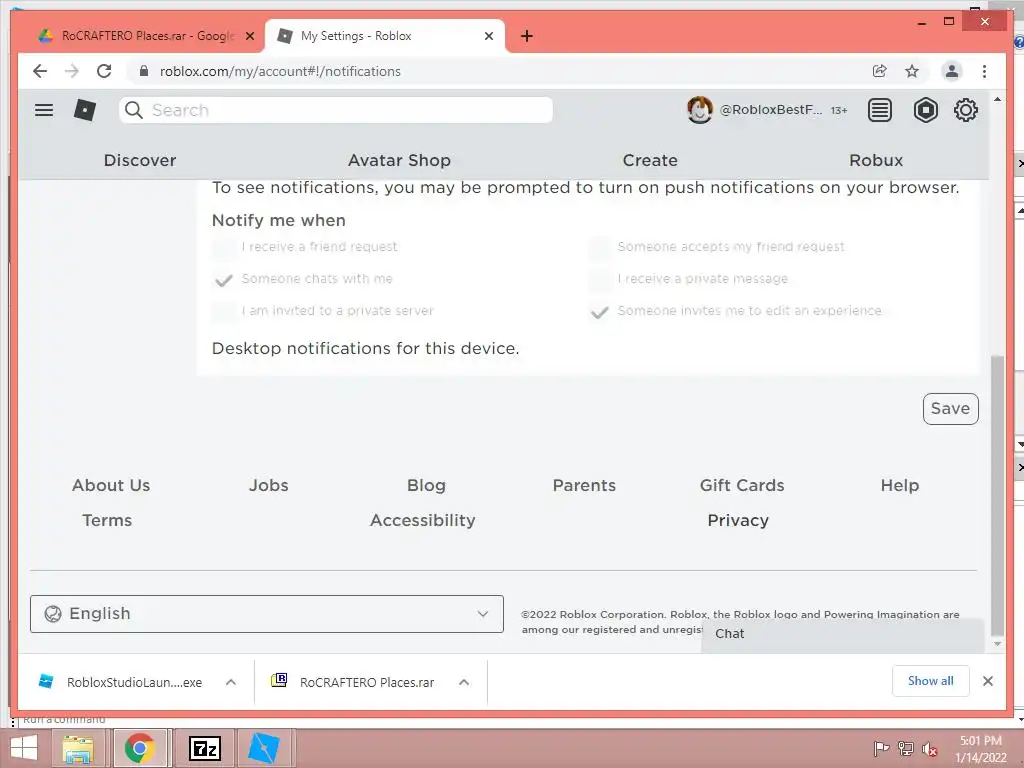Viewport: 1024px width, 768px height.
Task: Toggle 'Someone invites me to edit an experience'
Action: (600, 312)
